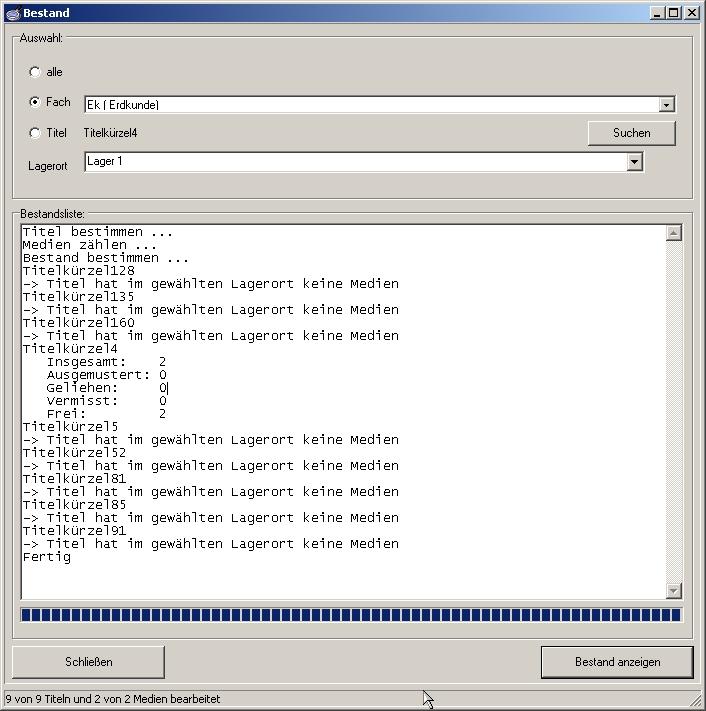Expand the Lagerort dropdown arrow
This screenshot has width=706, height=711.
coord(634,162)
